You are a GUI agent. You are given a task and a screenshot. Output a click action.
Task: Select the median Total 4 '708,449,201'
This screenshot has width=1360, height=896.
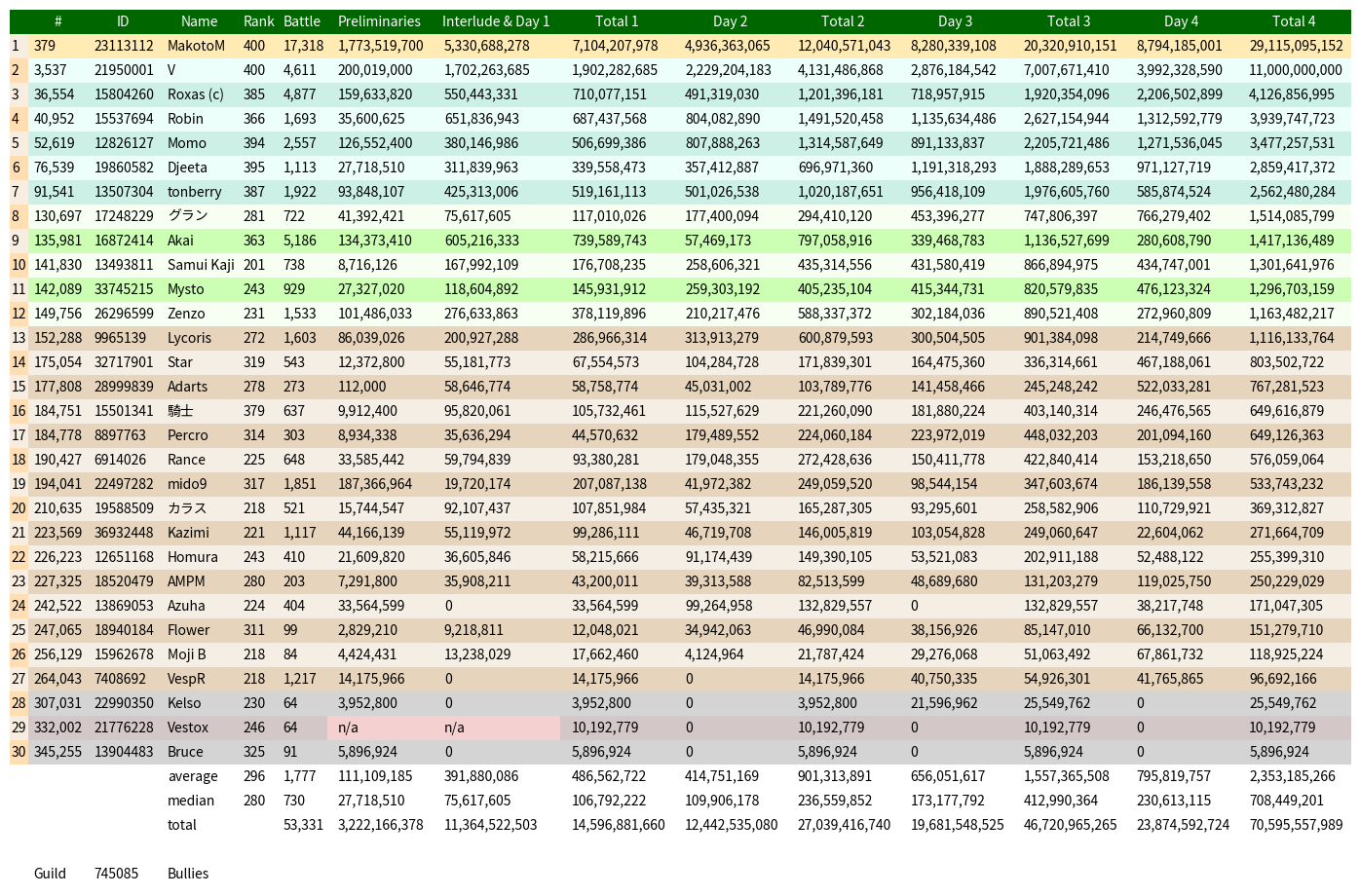pos(1287,801)
